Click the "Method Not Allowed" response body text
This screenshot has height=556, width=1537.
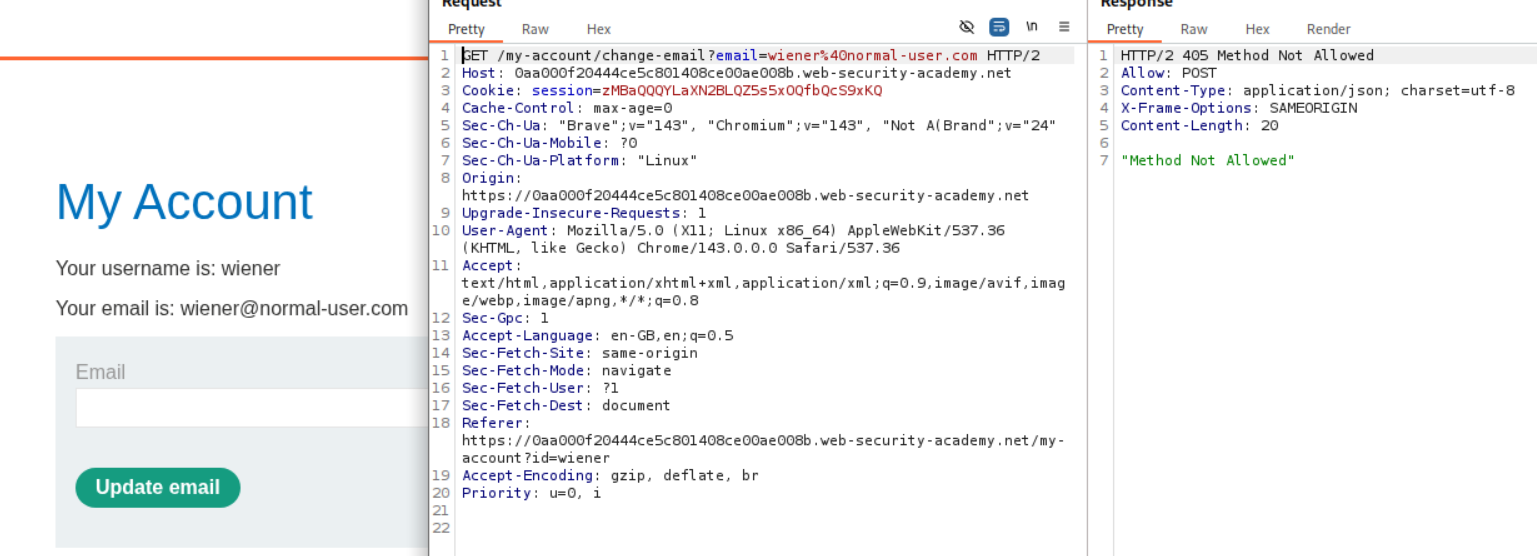[1207, 161]
